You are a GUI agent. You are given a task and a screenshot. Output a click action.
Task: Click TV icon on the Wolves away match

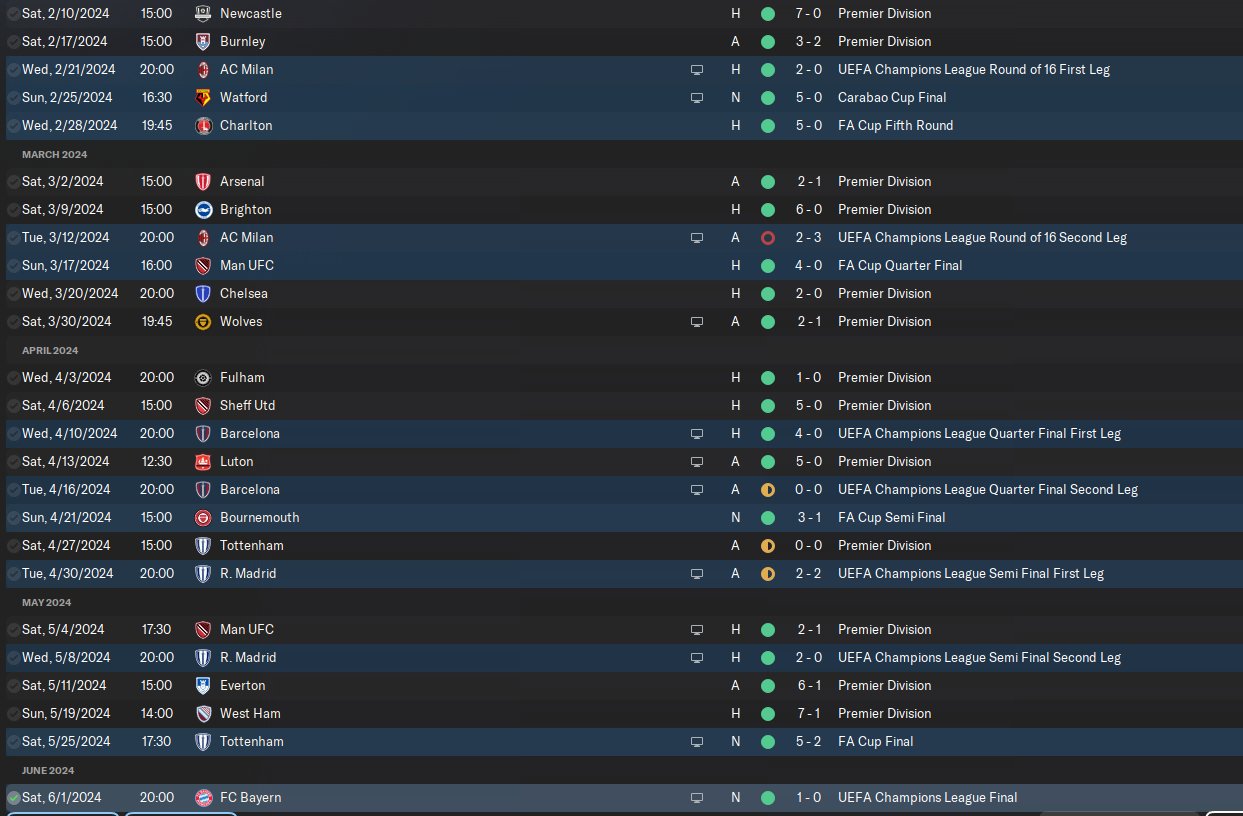[x=697, y=322]
